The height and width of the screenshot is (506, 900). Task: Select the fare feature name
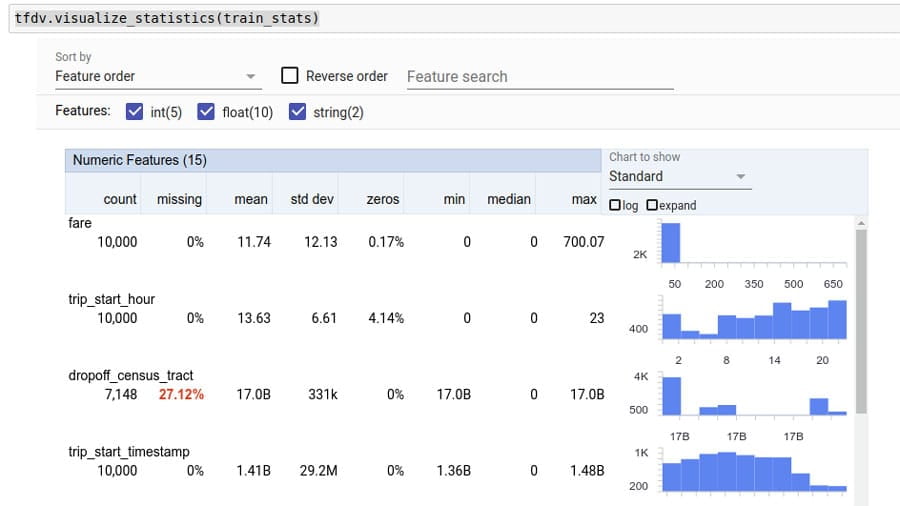click(x=80, y=223)
